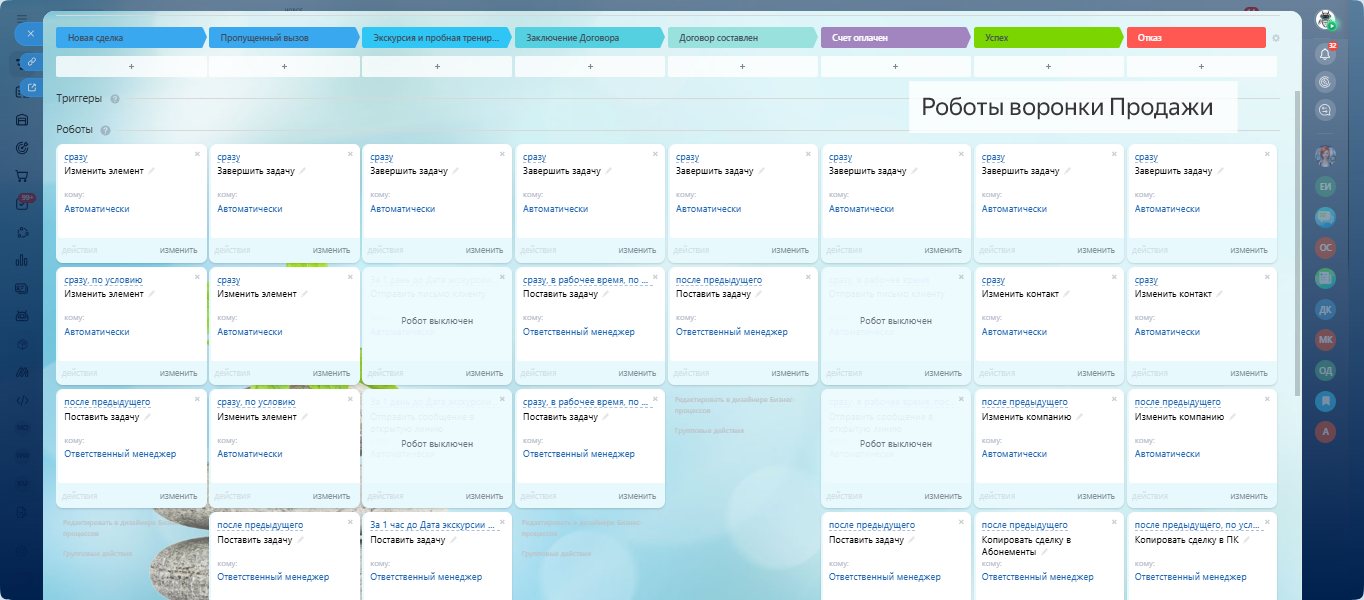1364x600 pixels.
Task: Open page in new window icon
Action: pyautogui.click(x=32, y=87)
